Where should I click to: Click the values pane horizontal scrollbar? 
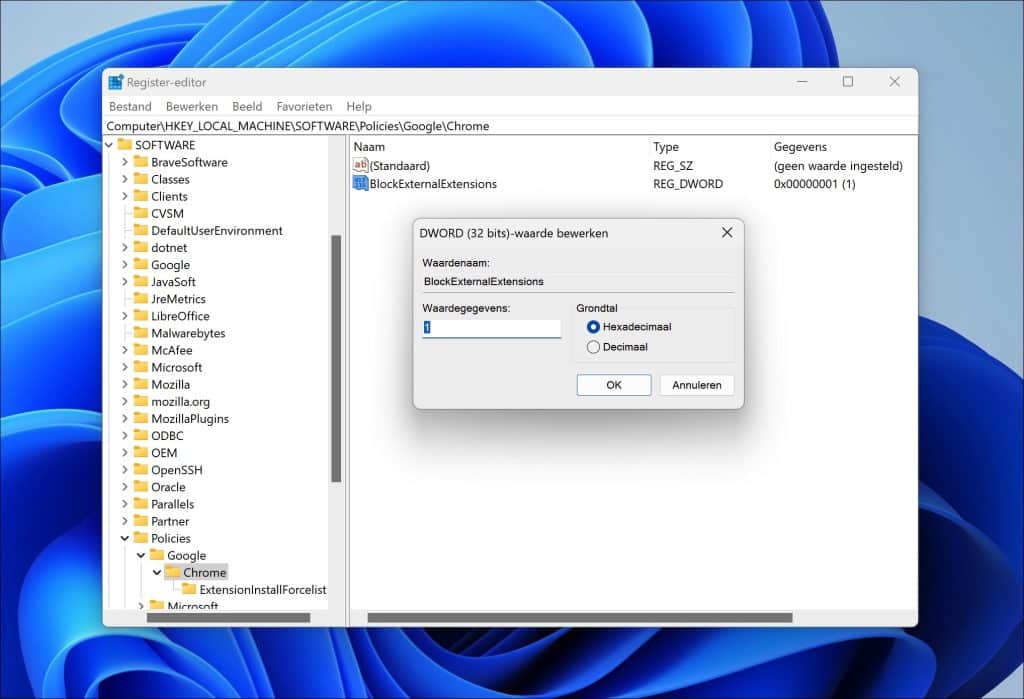coord(580,617)
